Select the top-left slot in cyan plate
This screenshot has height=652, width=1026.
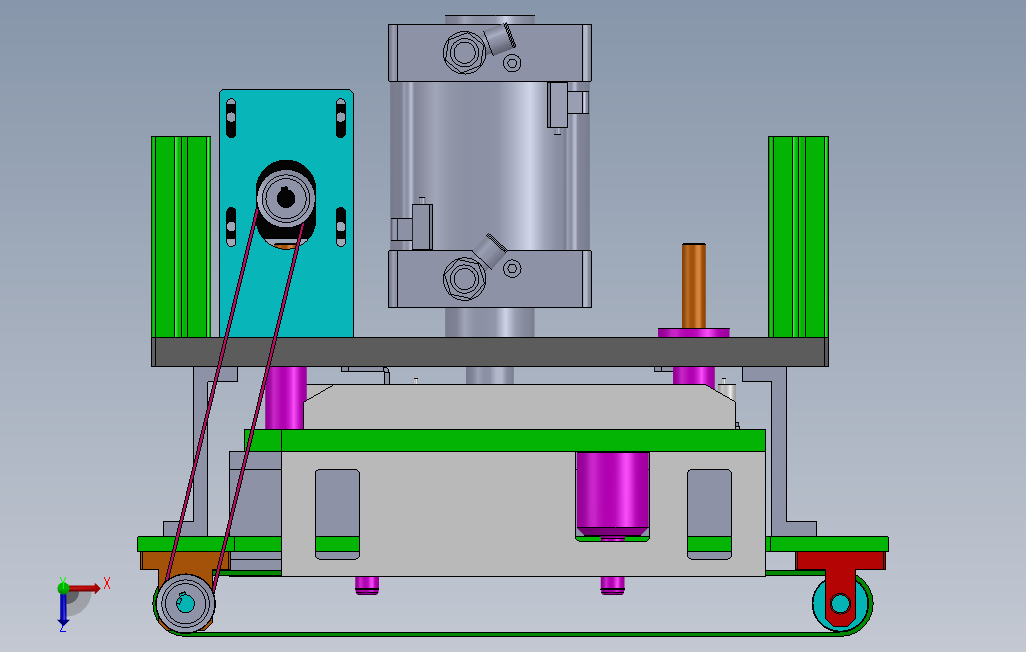[231, 118]
